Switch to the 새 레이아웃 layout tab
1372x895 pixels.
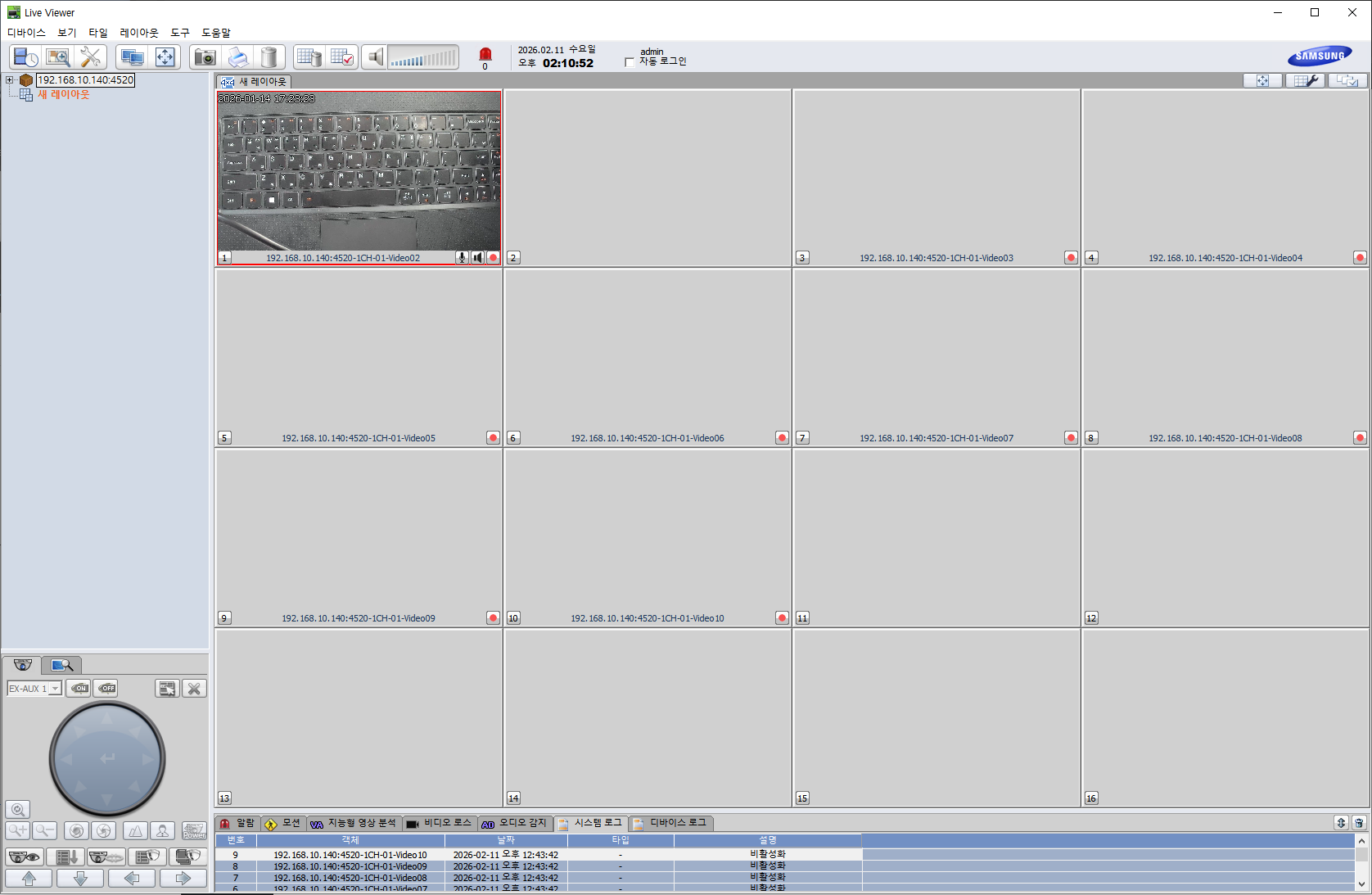pyautogui.click(x=254, y=82)
